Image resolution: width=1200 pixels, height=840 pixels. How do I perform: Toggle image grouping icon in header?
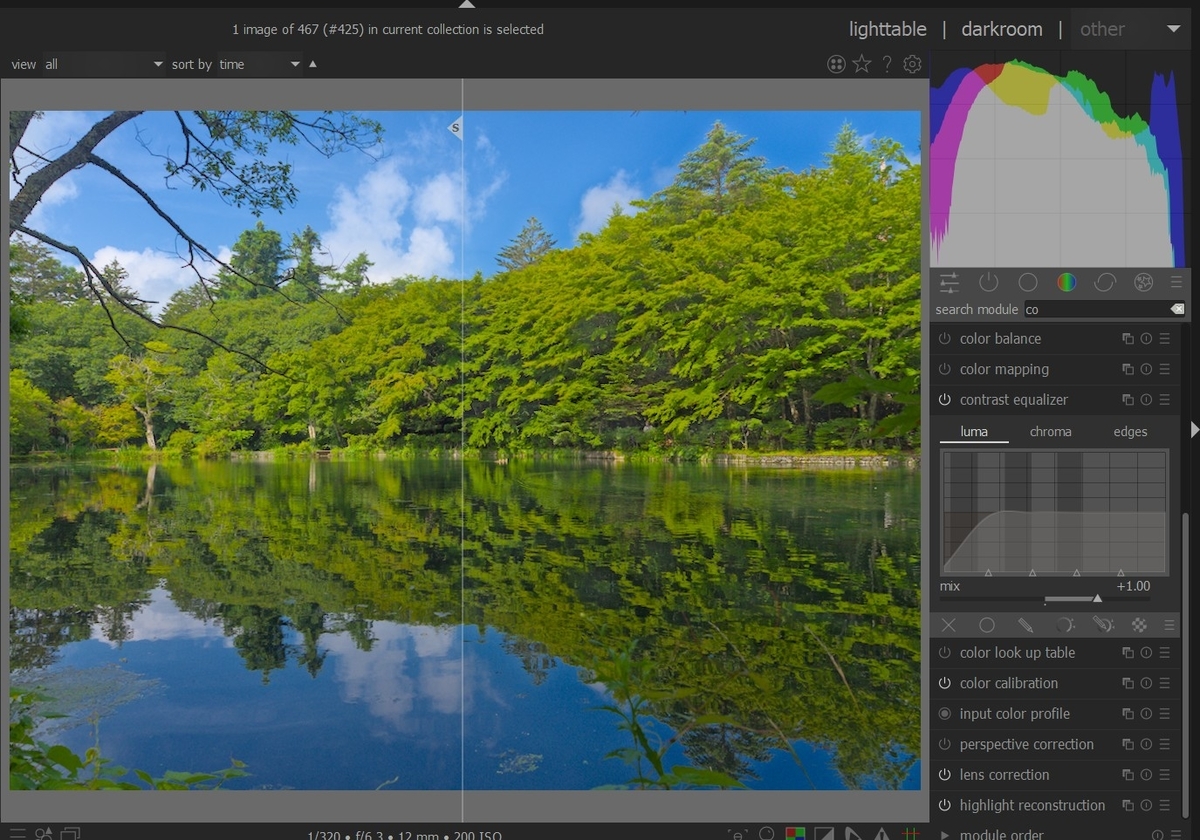(x=837, y=64)
